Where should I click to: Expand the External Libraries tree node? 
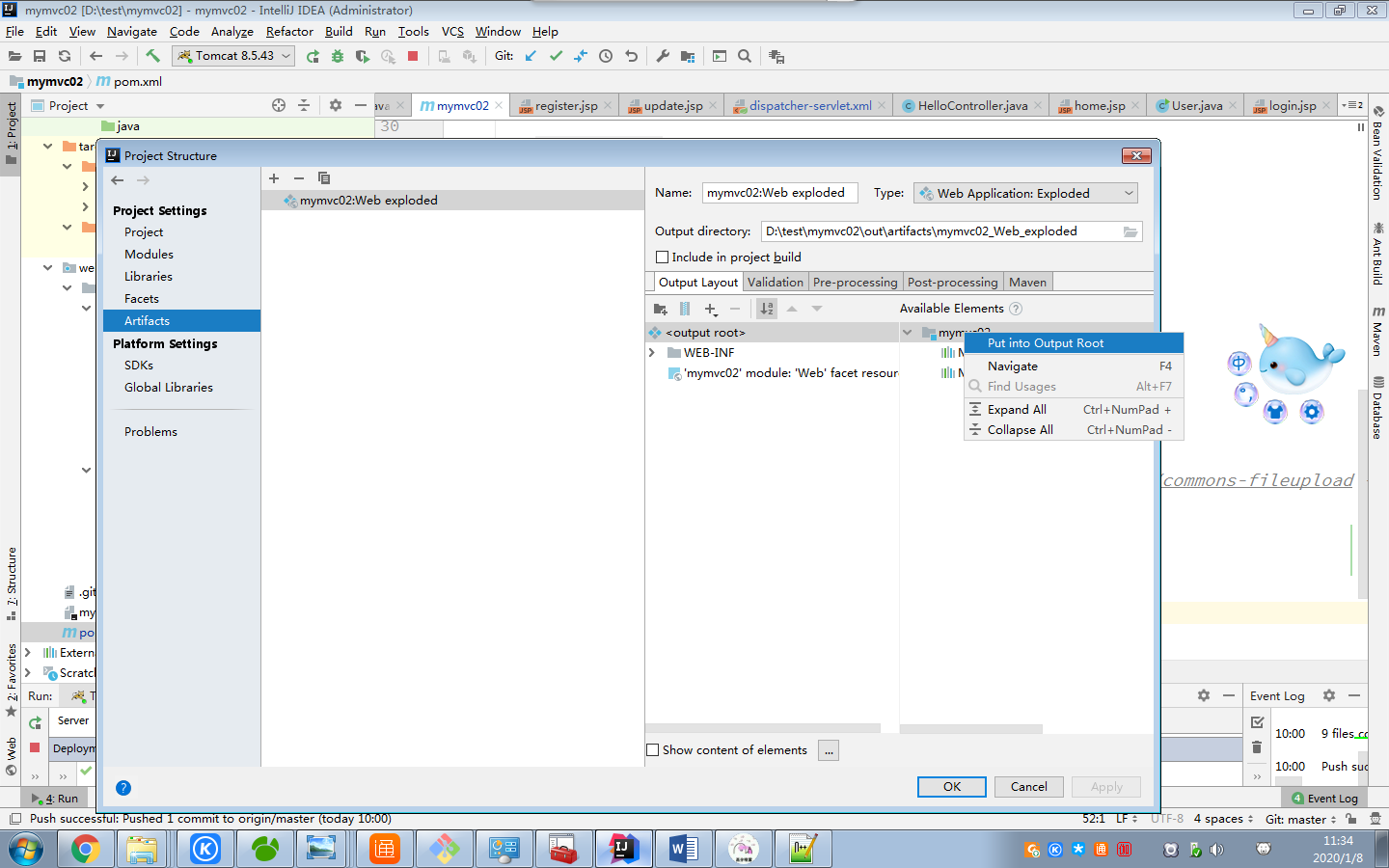coord(28,653)
